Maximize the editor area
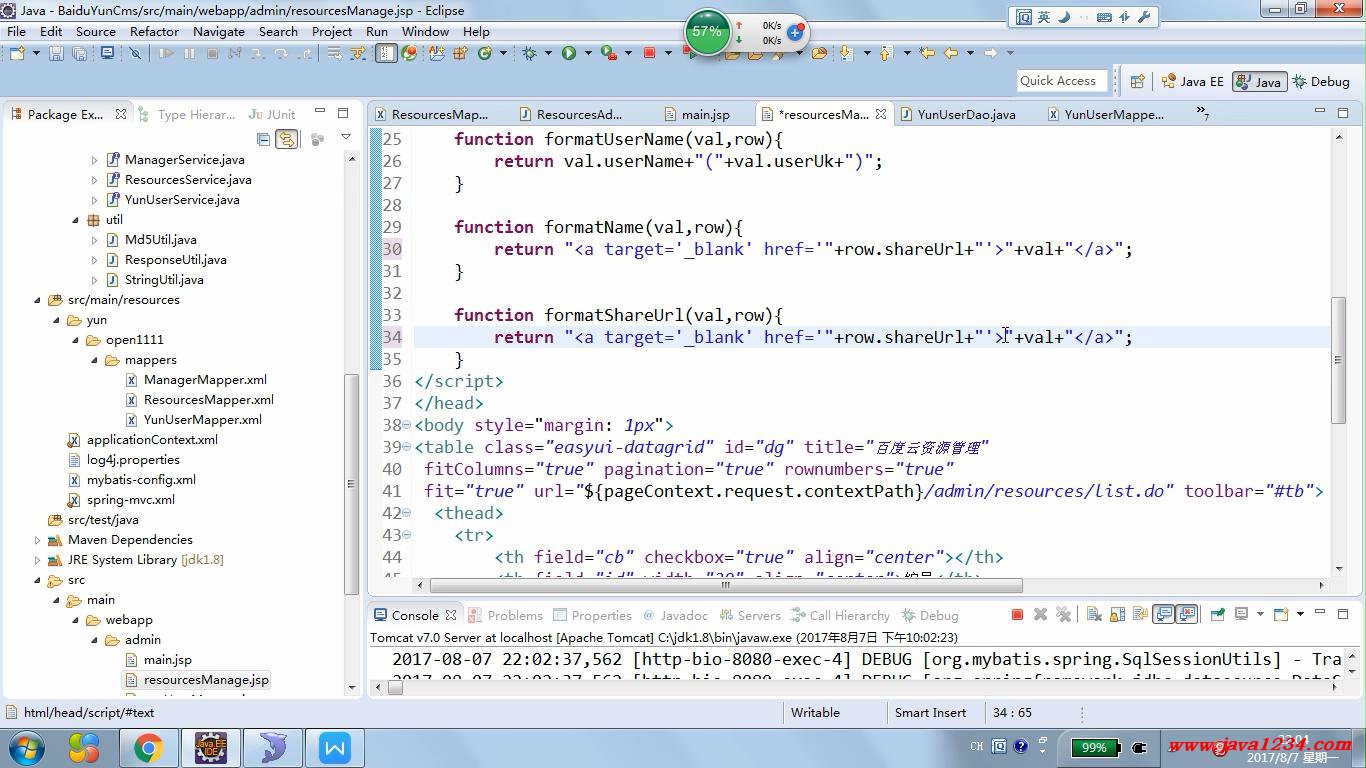 (1343, 112)
